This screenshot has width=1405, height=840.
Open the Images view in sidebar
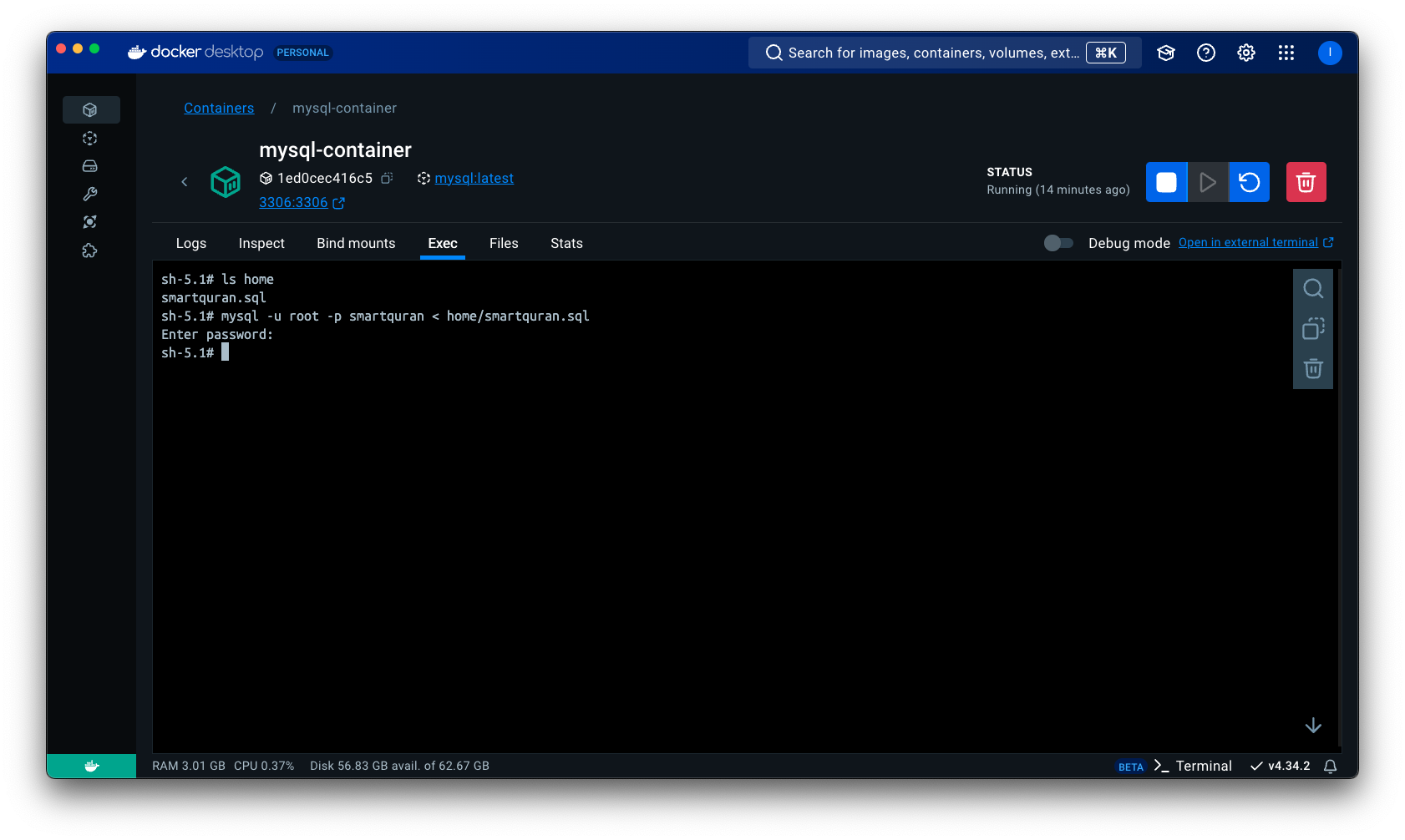[x=90, y=139]
